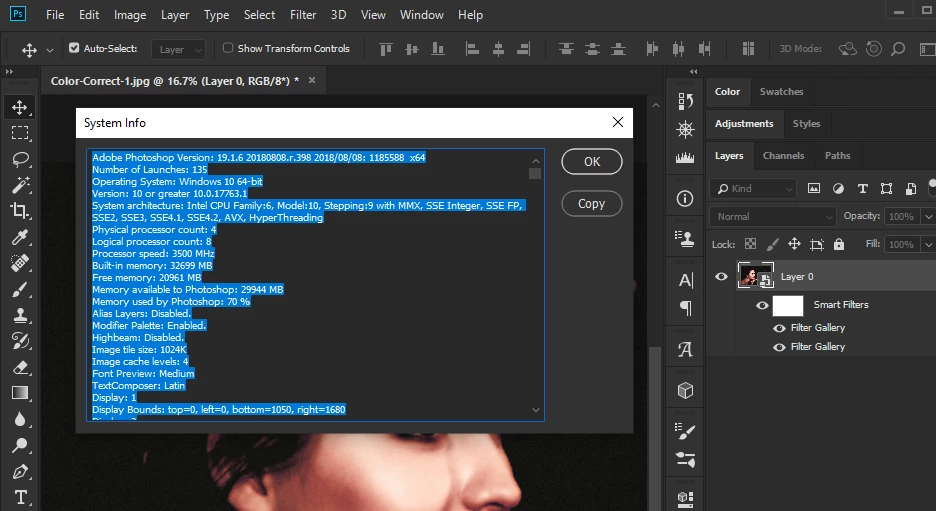Viewport: 936px width, 511px height.
Task: Expand Move tool preset picker arrow
Action: (x=50, y=51)
